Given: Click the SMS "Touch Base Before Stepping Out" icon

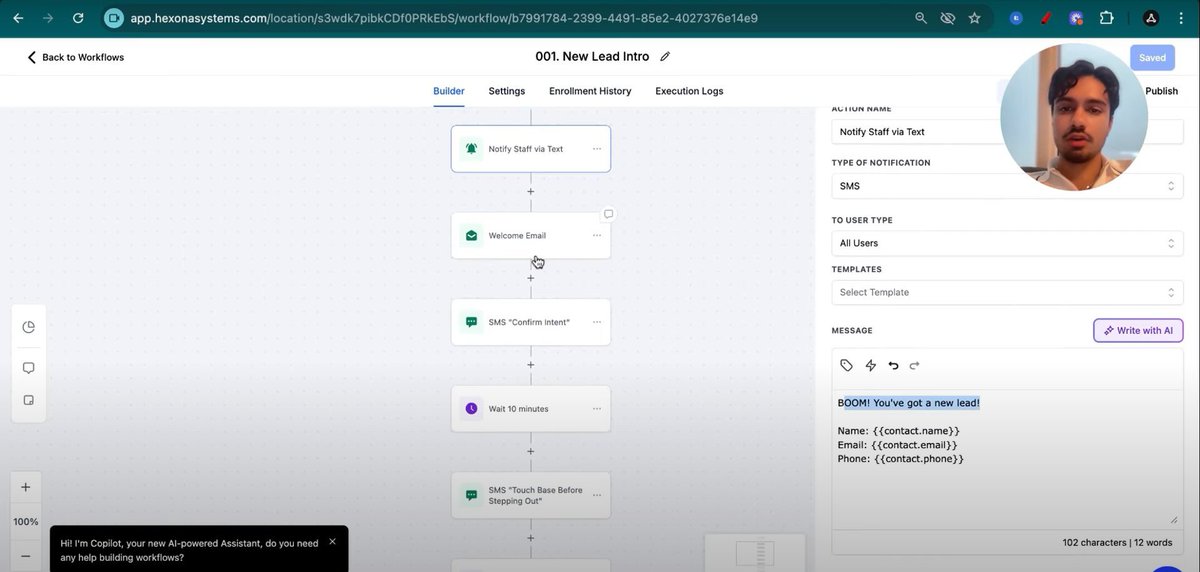Looking at the screenshot, I should point(471,495).
